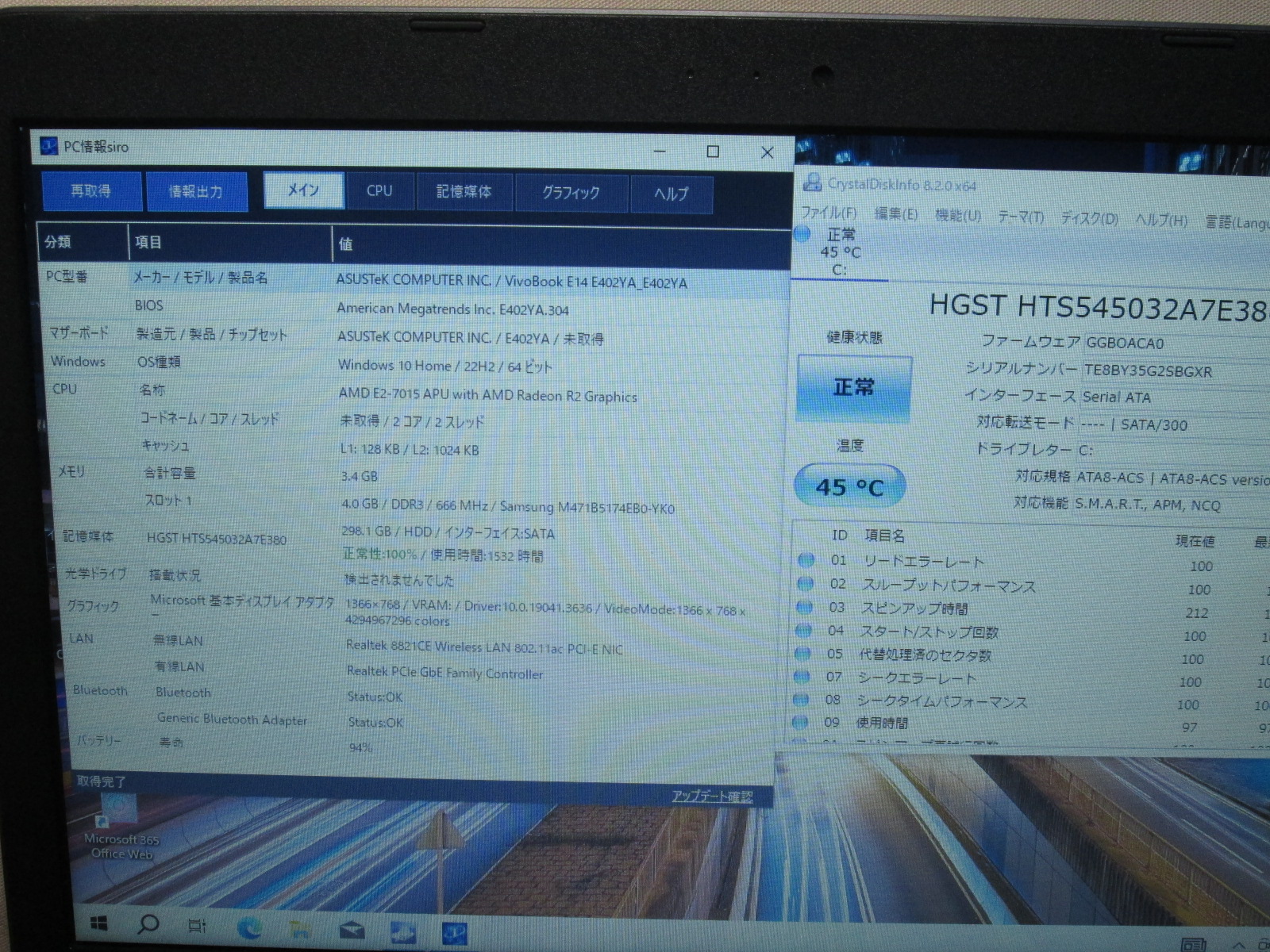Open Task View from the taskbar
This screenshot has width=1270, height=952.
[197, 925]
